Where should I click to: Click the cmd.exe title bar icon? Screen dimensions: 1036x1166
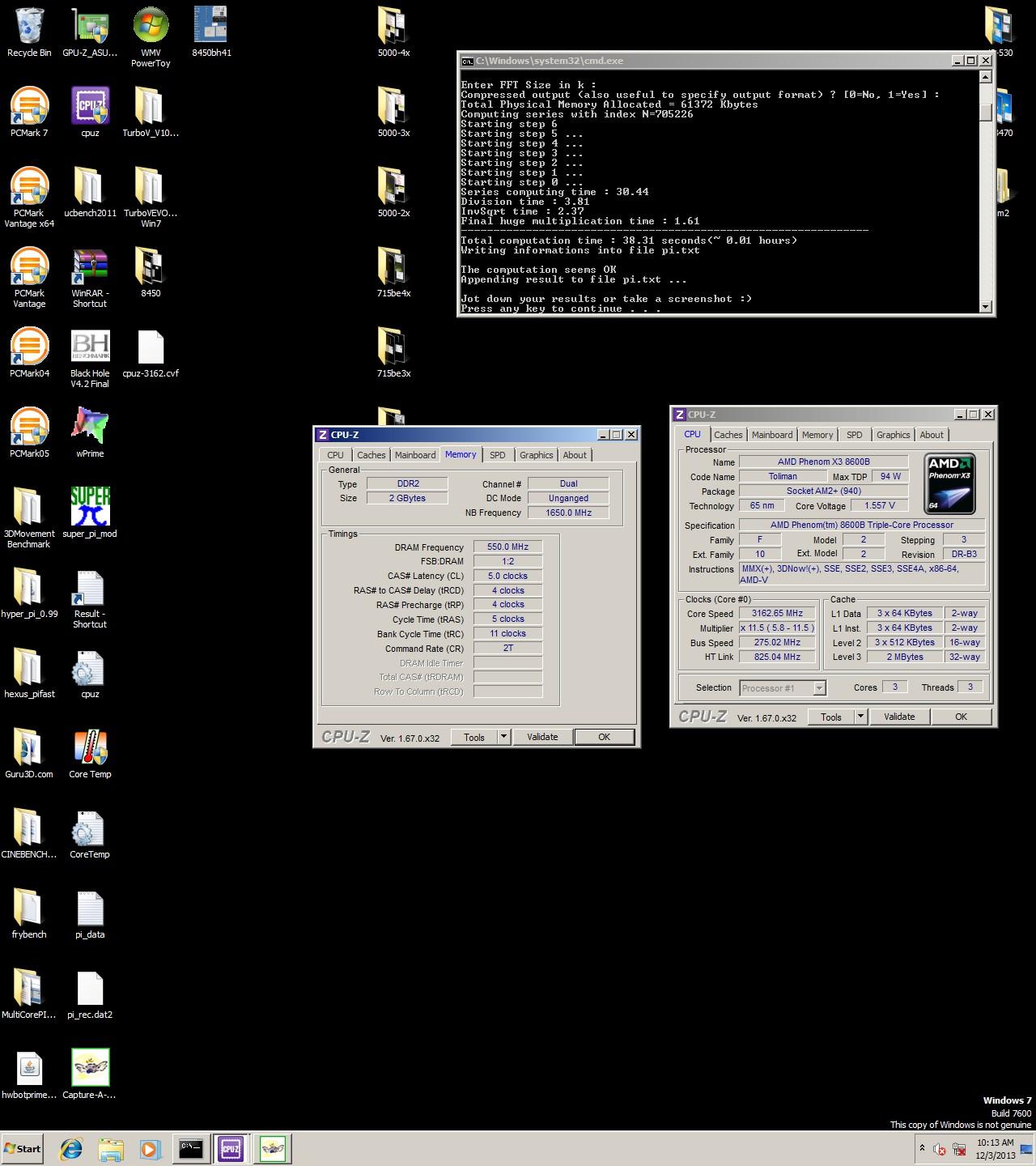467,61
